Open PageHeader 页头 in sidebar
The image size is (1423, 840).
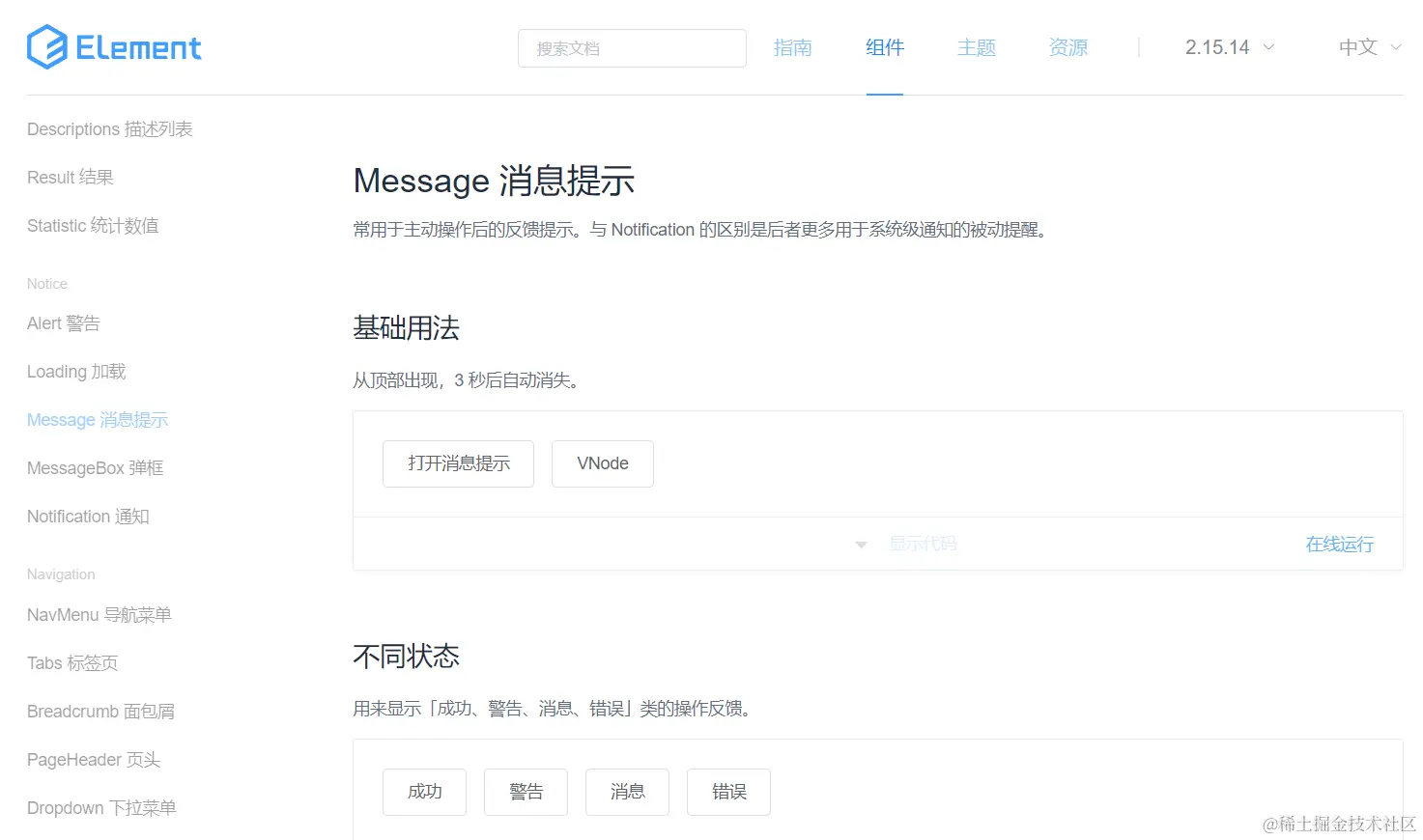94,760
